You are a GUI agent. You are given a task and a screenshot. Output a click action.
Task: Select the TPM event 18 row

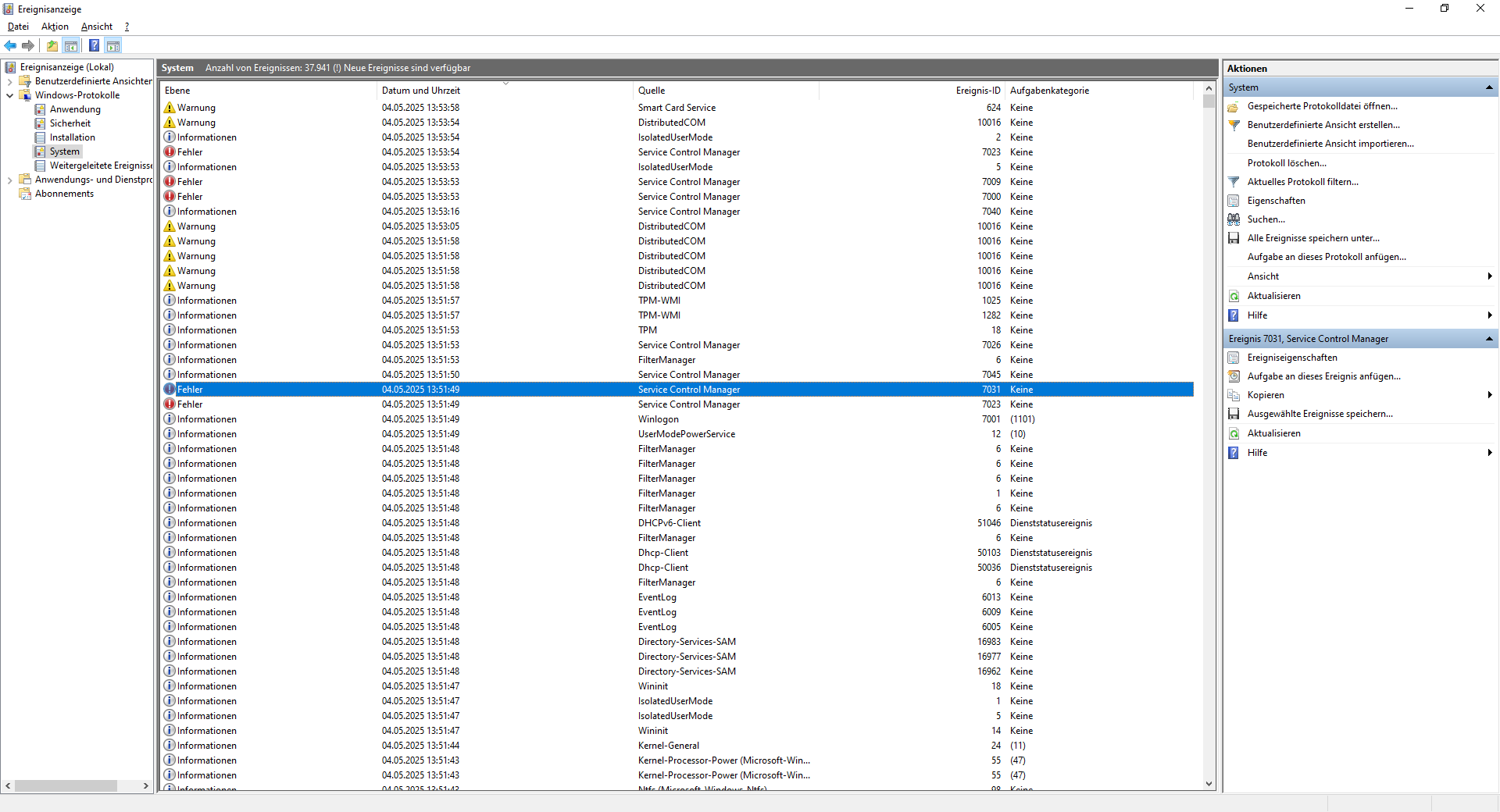pyautogui.click(x=677, y=330)
